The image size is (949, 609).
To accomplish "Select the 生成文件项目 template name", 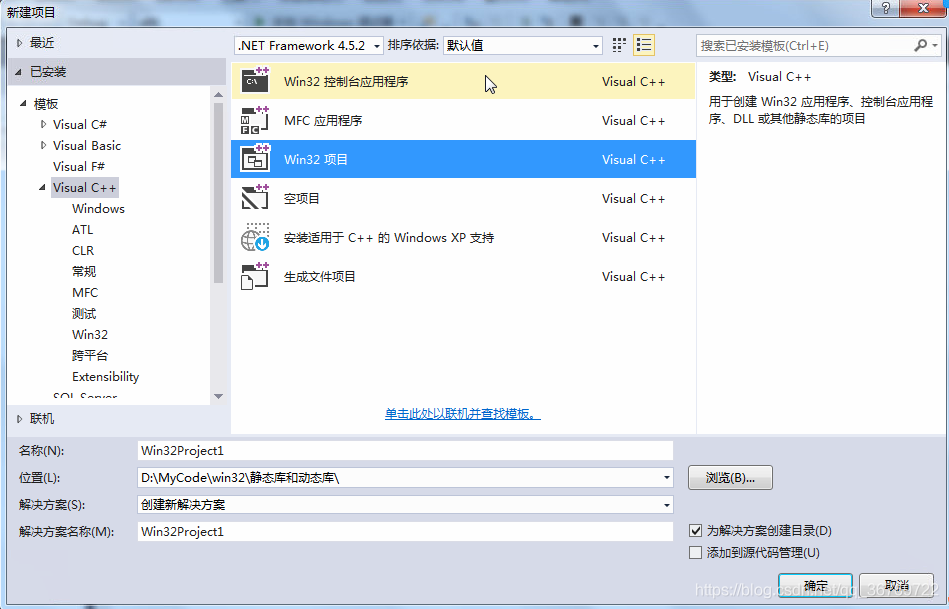I will [x=320, y=277].
